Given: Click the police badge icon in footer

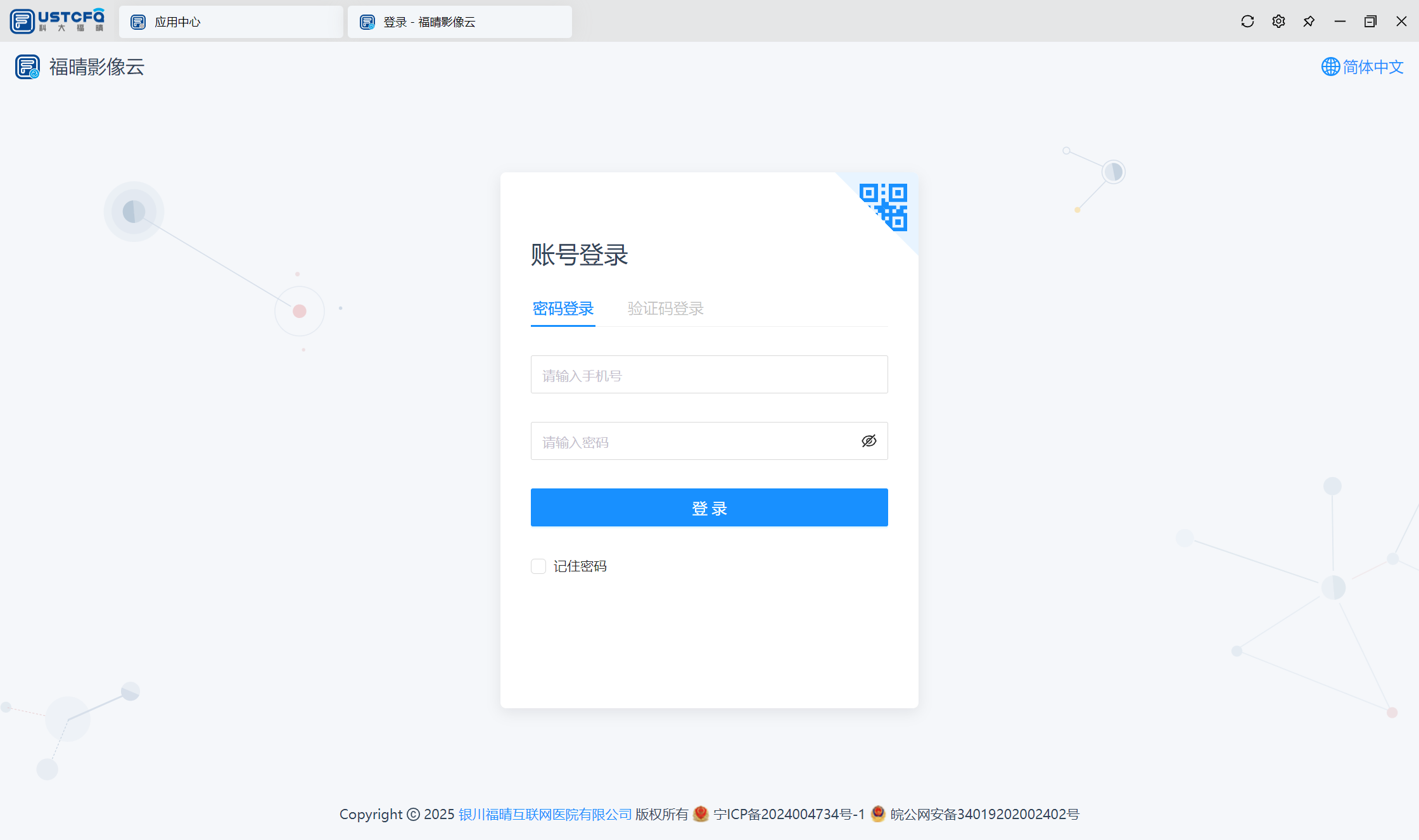Looking at the screenshot, I should point(878,813).
